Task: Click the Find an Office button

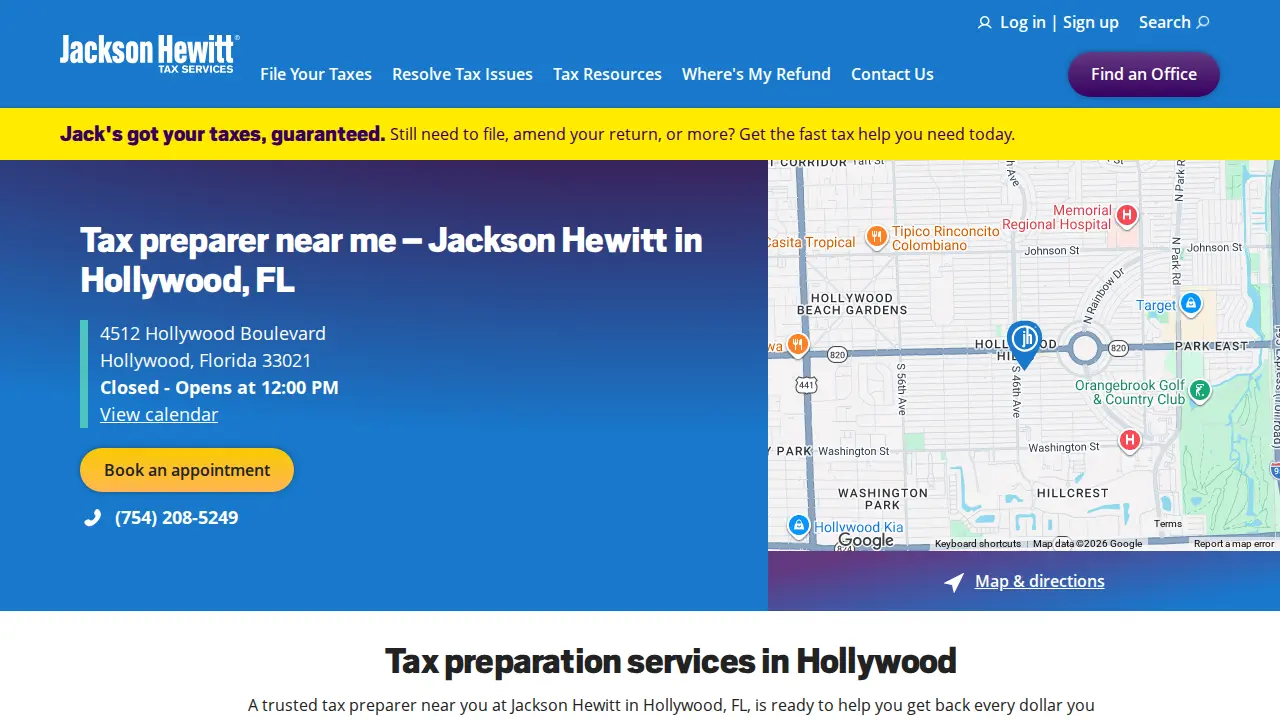Action: (x=1144, y=74)
